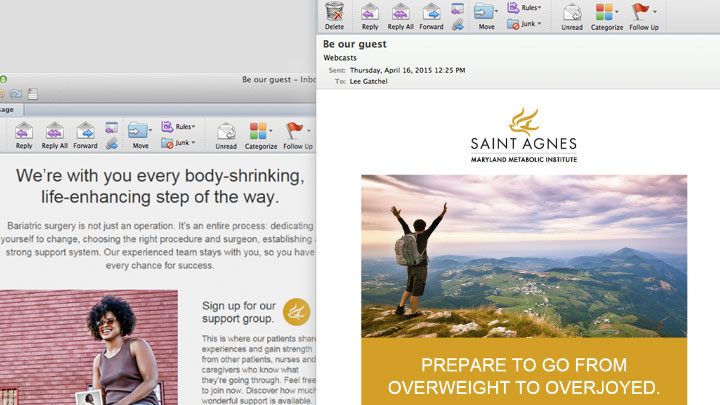Image resolution: width=720 pixels, height=405 pixels.
Task: Select the Message tab in the background window
Action: (6, 110)
